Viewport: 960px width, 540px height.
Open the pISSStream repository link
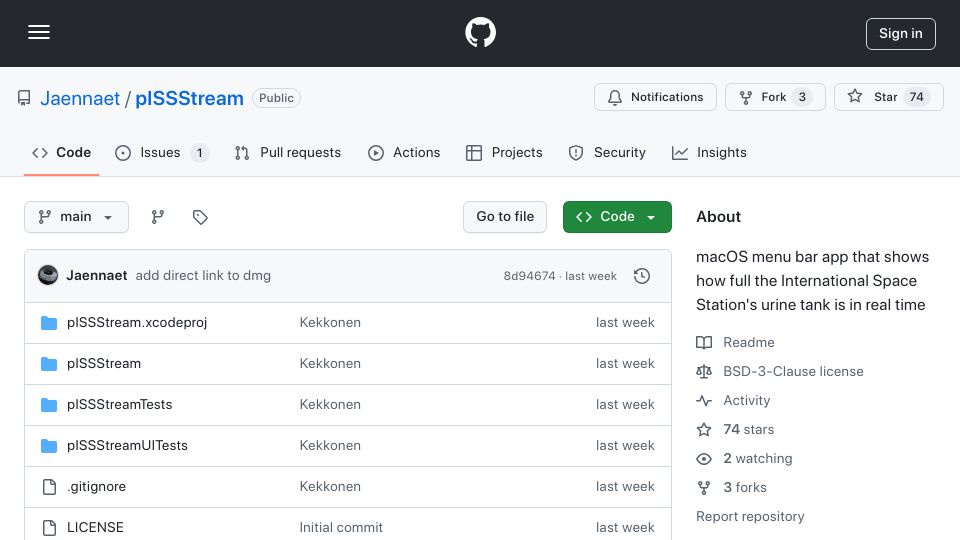coord(189,98)
